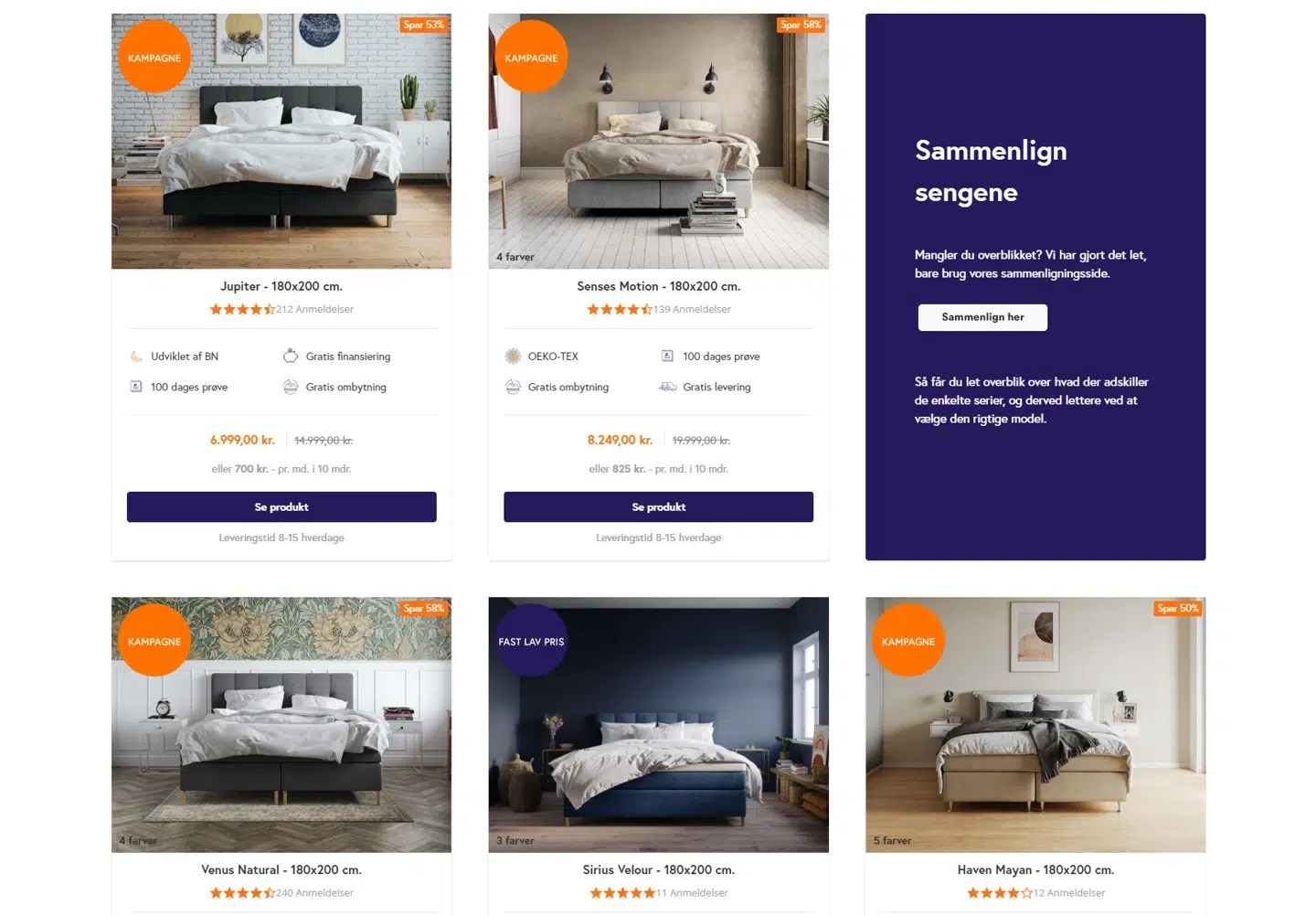
Task: Open the Jupiter bed product image
Action: (x=281, y=141)
